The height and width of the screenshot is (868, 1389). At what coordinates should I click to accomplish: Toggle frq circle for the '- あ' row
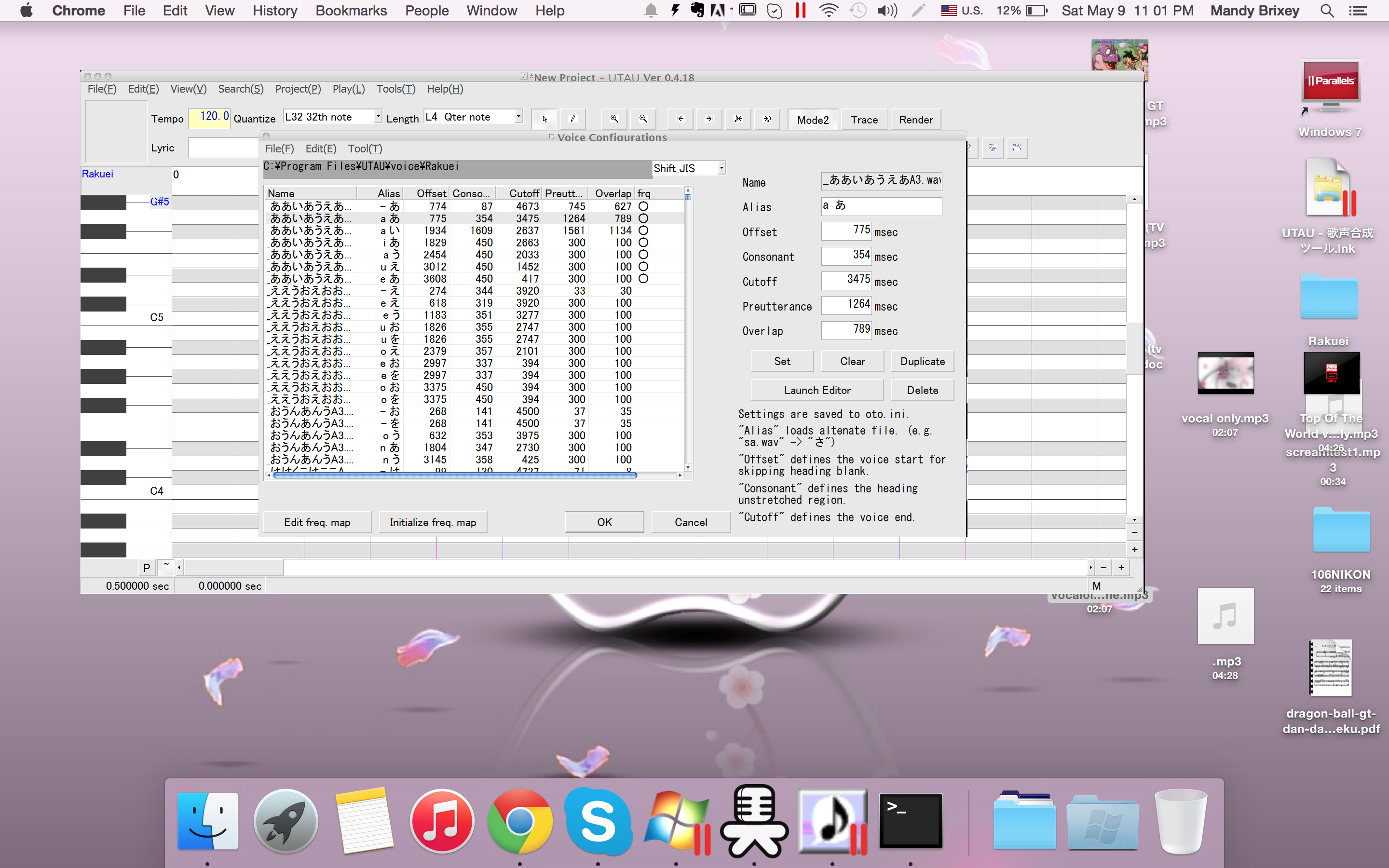643,206
